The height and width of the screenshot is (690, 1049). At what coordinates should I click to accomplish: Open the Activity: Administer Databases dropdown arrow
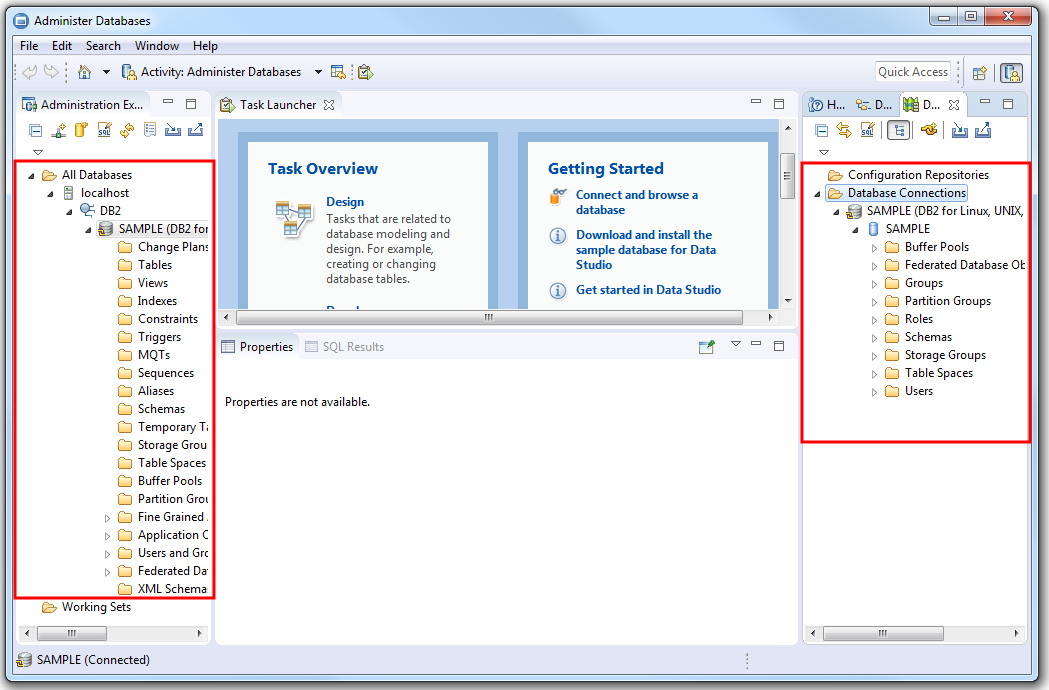coord(318,72)
